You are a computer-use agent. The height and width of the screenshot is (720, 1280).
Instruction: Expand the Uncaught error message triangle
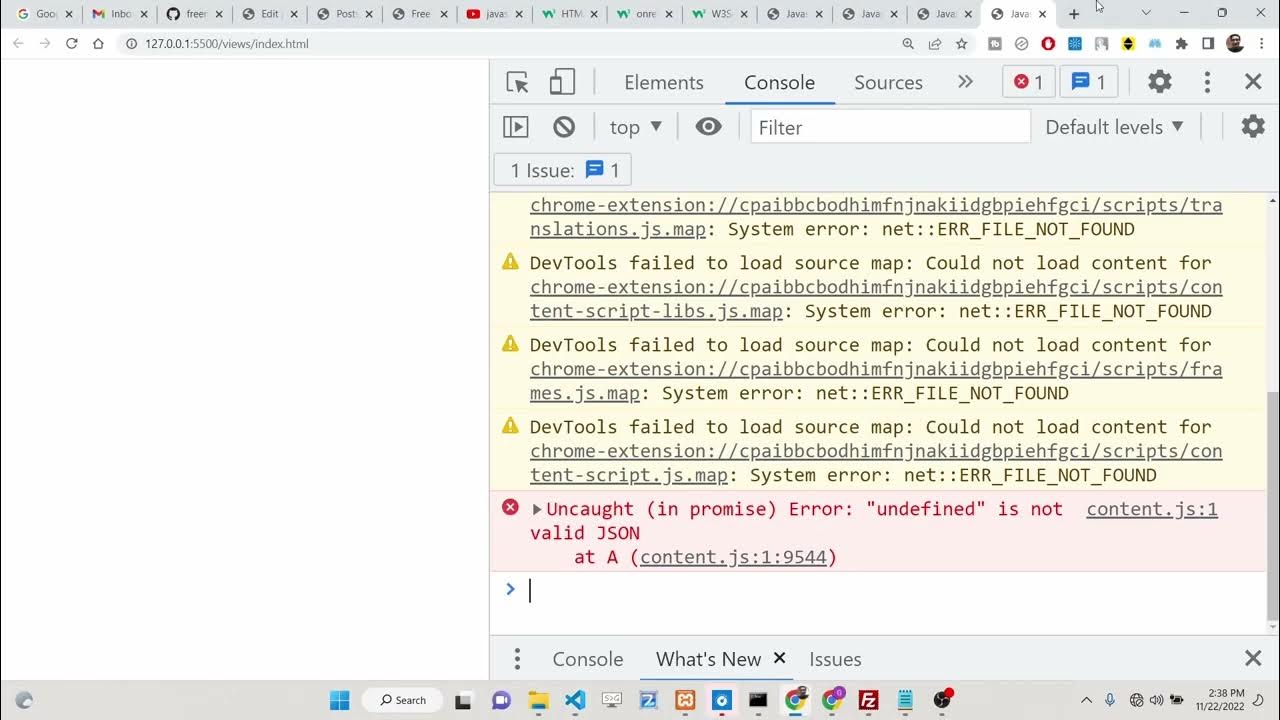click(537, 510)
